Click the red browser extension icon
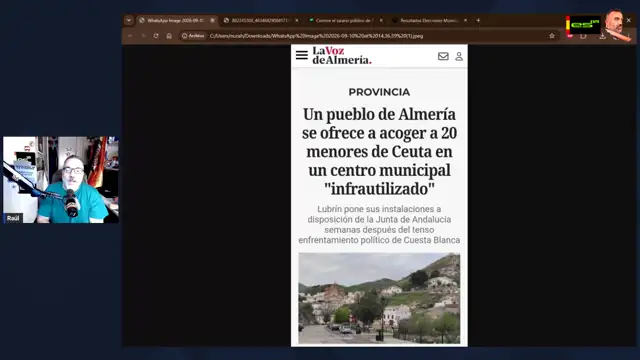 [570, 36]
